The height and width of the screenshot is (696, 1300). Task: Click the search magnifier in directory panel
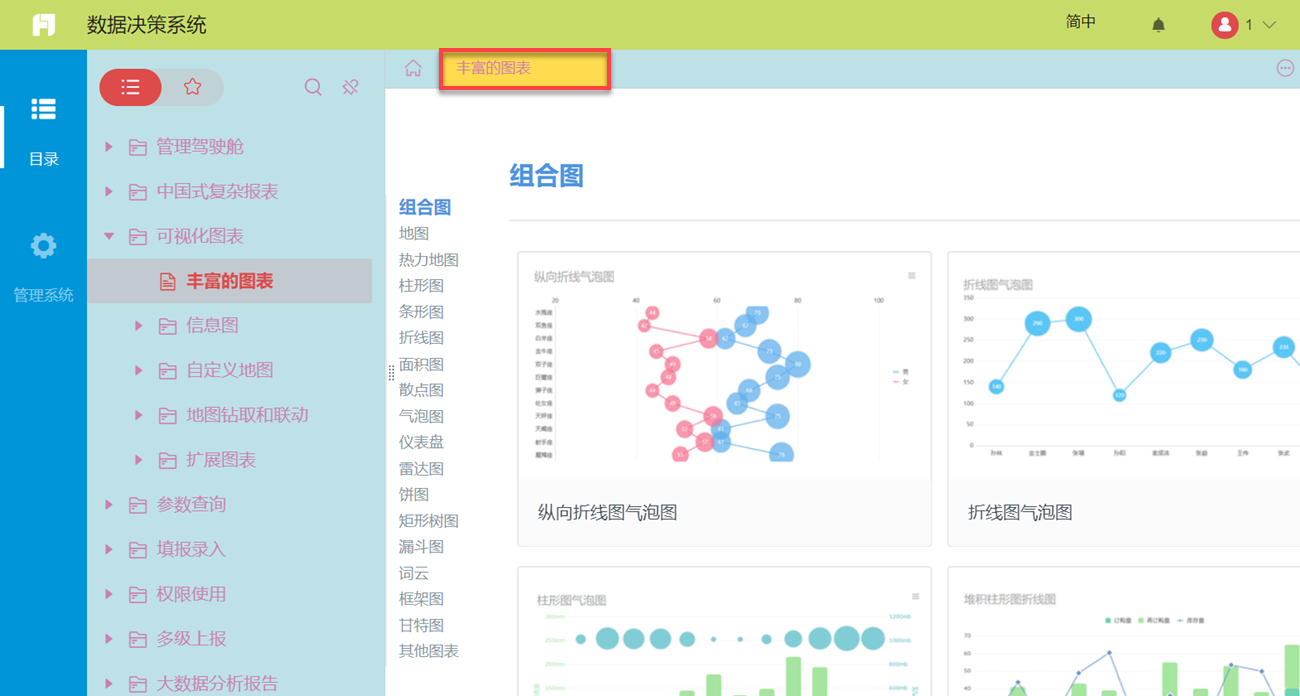313,87
